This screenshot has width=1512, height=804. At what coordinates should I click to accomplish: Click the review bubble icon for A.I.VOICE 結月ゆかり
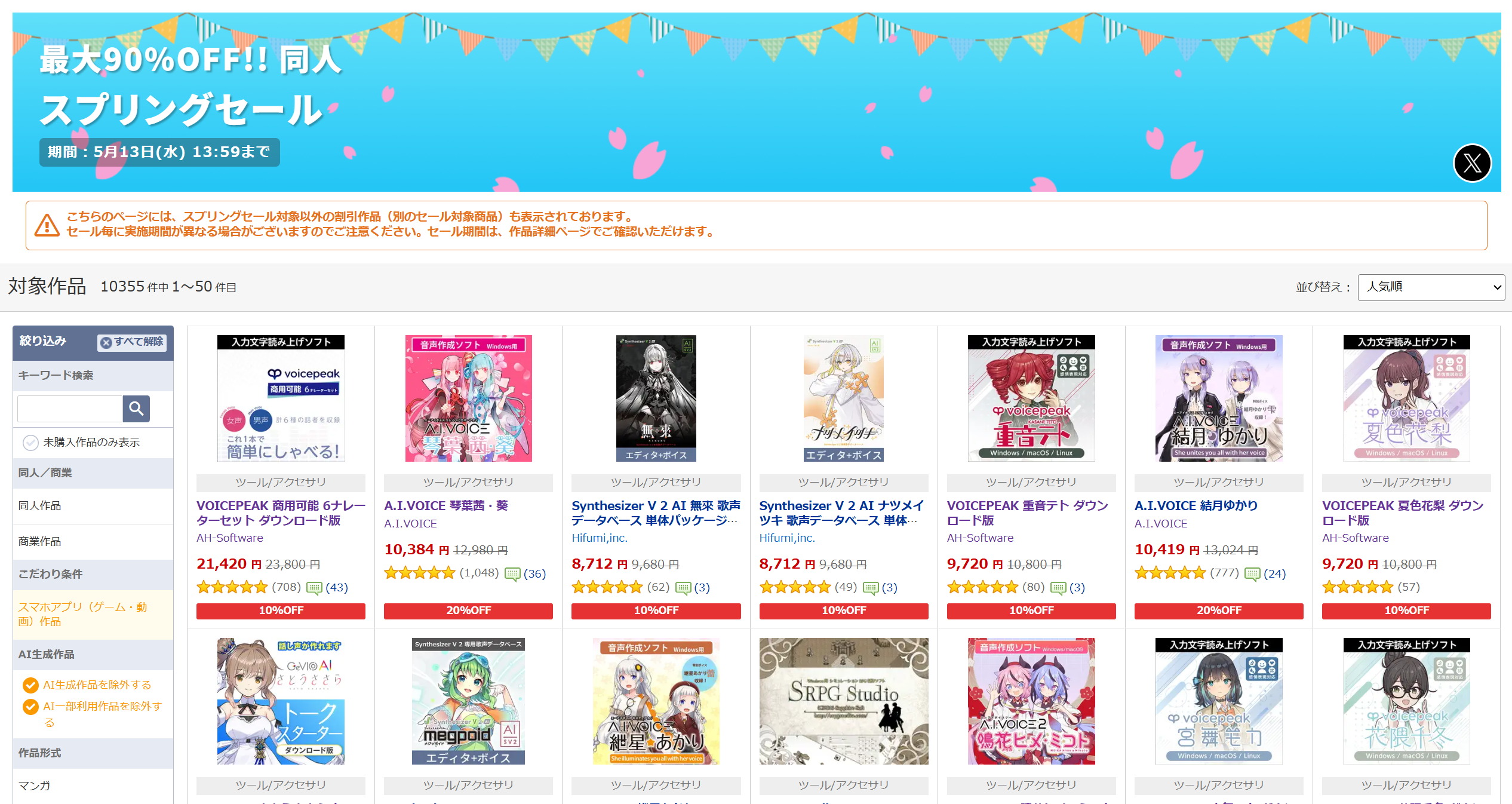click(1252, 574)
